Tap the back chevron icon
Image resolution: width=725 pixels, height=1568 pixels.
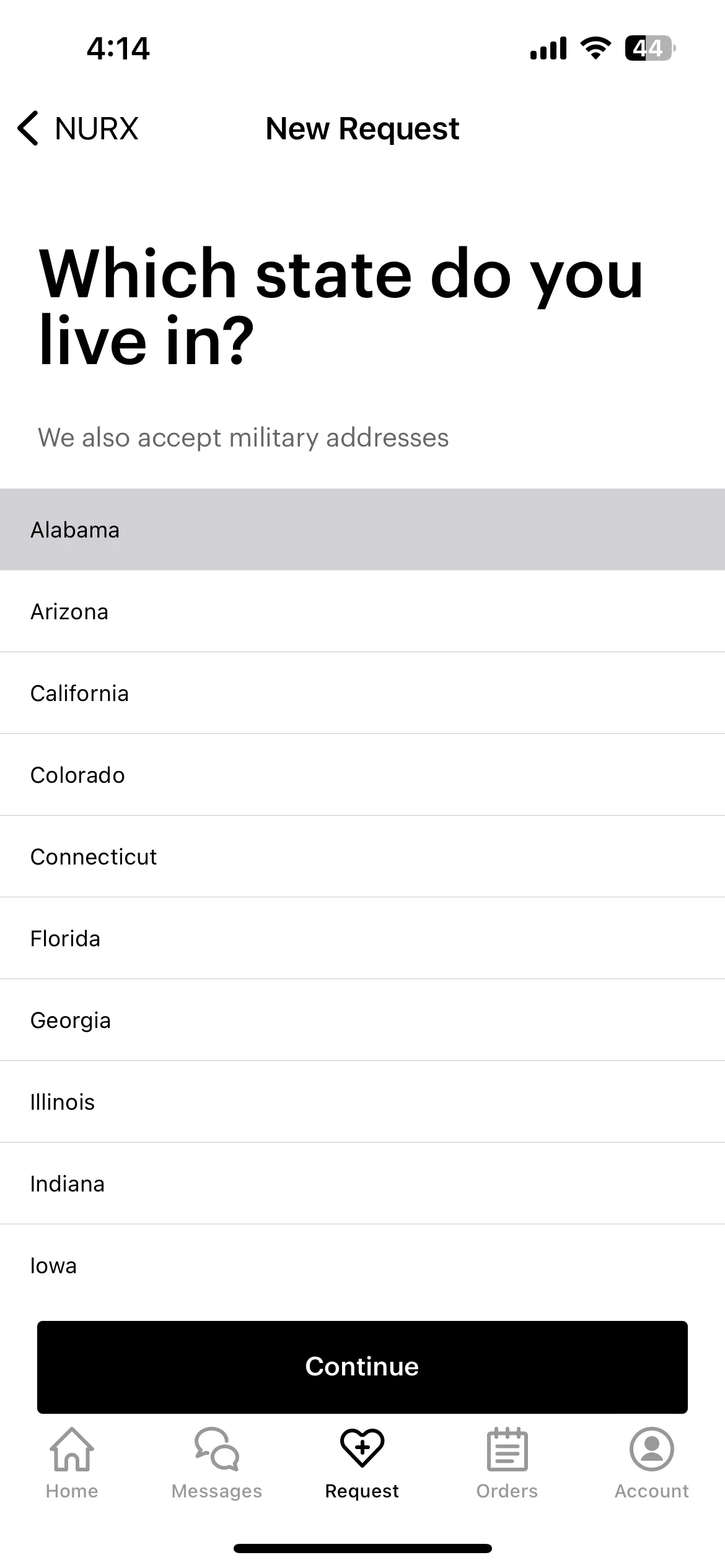[x=28, y=129]
